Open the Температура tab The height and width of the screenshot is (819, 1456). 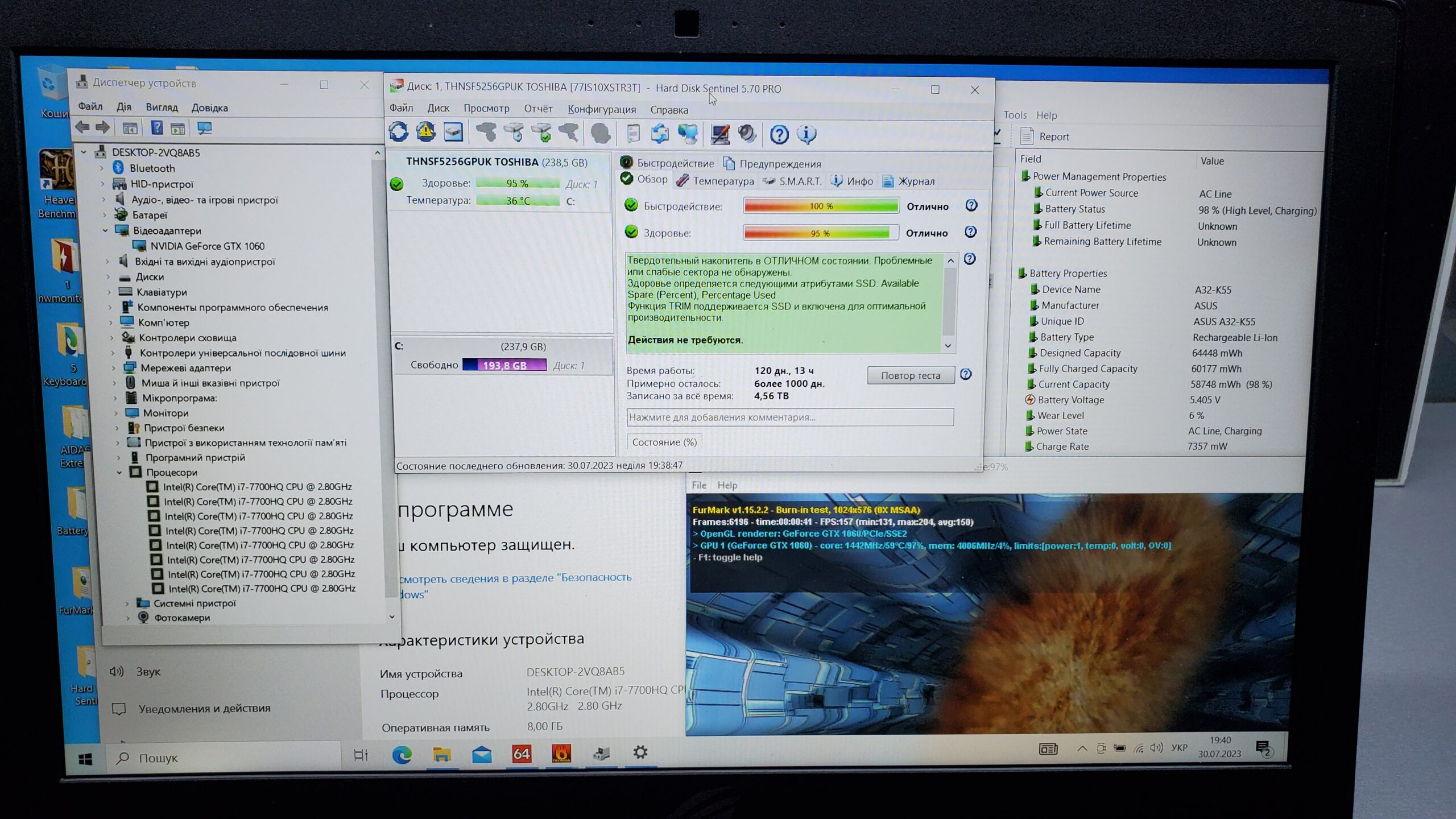tap(715, 181)
